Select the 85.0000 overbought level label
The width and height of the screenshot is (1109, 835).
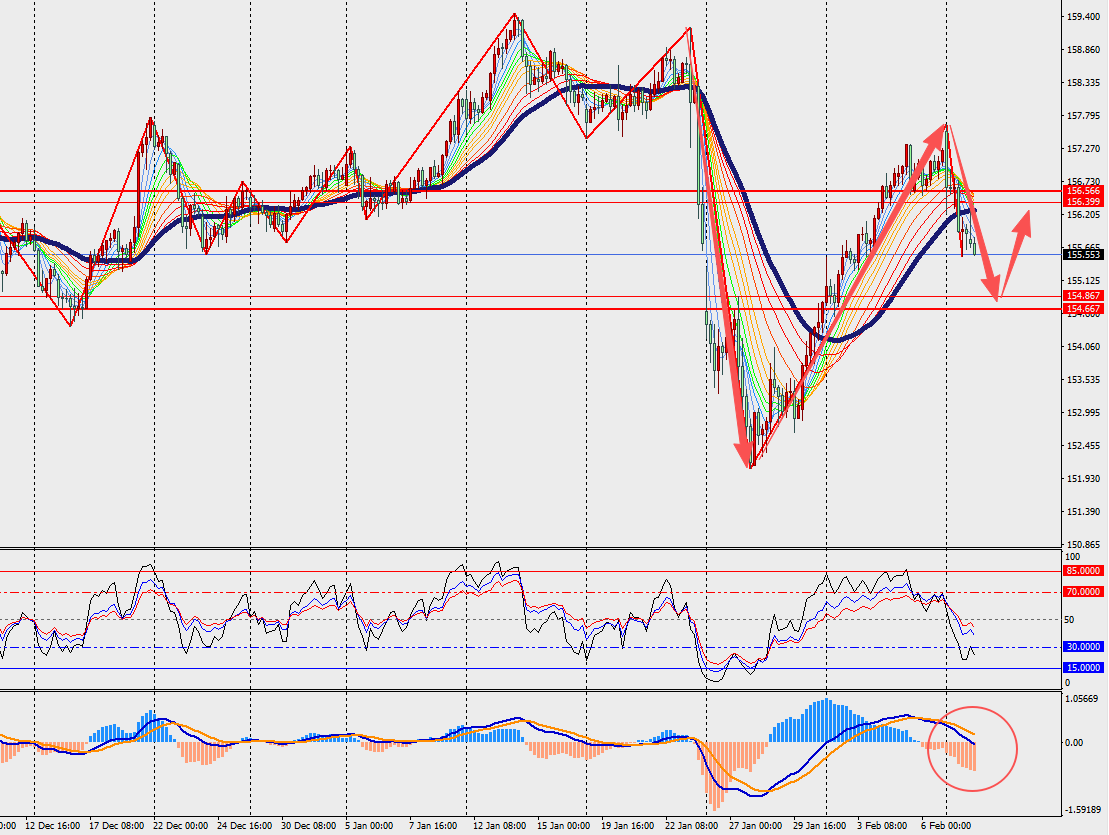click(x=1084, y=571)
